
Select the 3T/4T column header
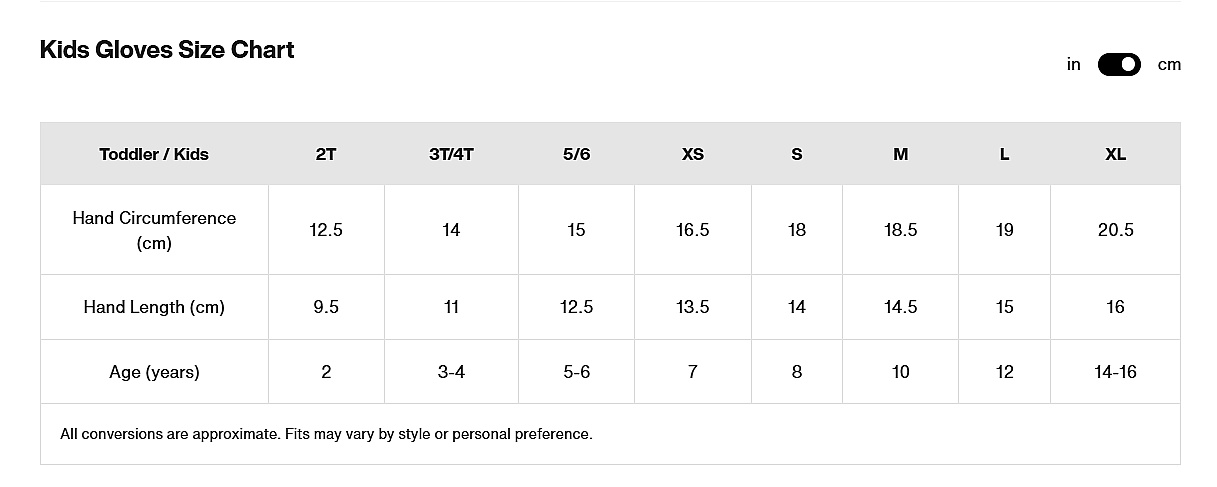451,154
